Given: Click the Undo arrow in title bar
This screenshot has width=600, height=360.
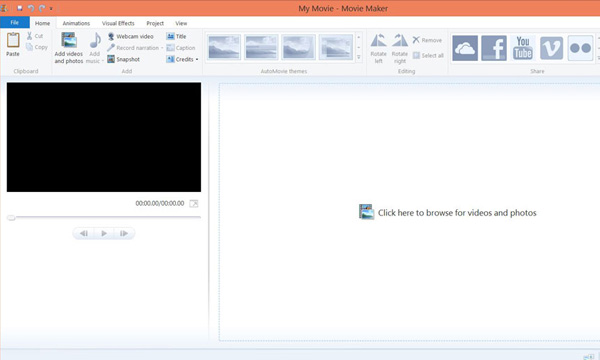Looking at the screenshot, I should pyautogui.click(x=31, y=8).
